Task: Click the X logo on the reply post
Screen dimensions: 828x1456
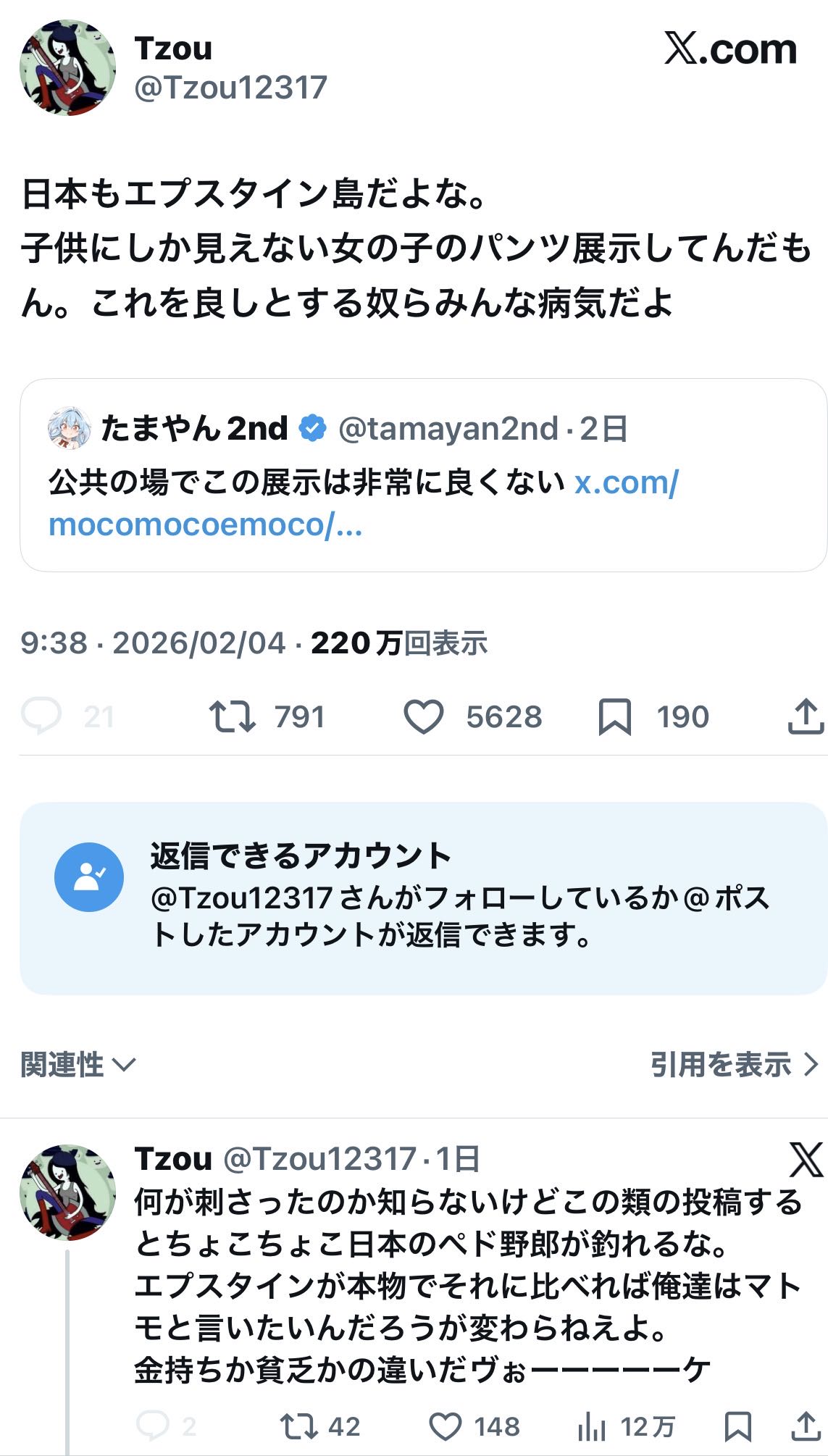Action: pyautogui.click(x=806, y=1160)
